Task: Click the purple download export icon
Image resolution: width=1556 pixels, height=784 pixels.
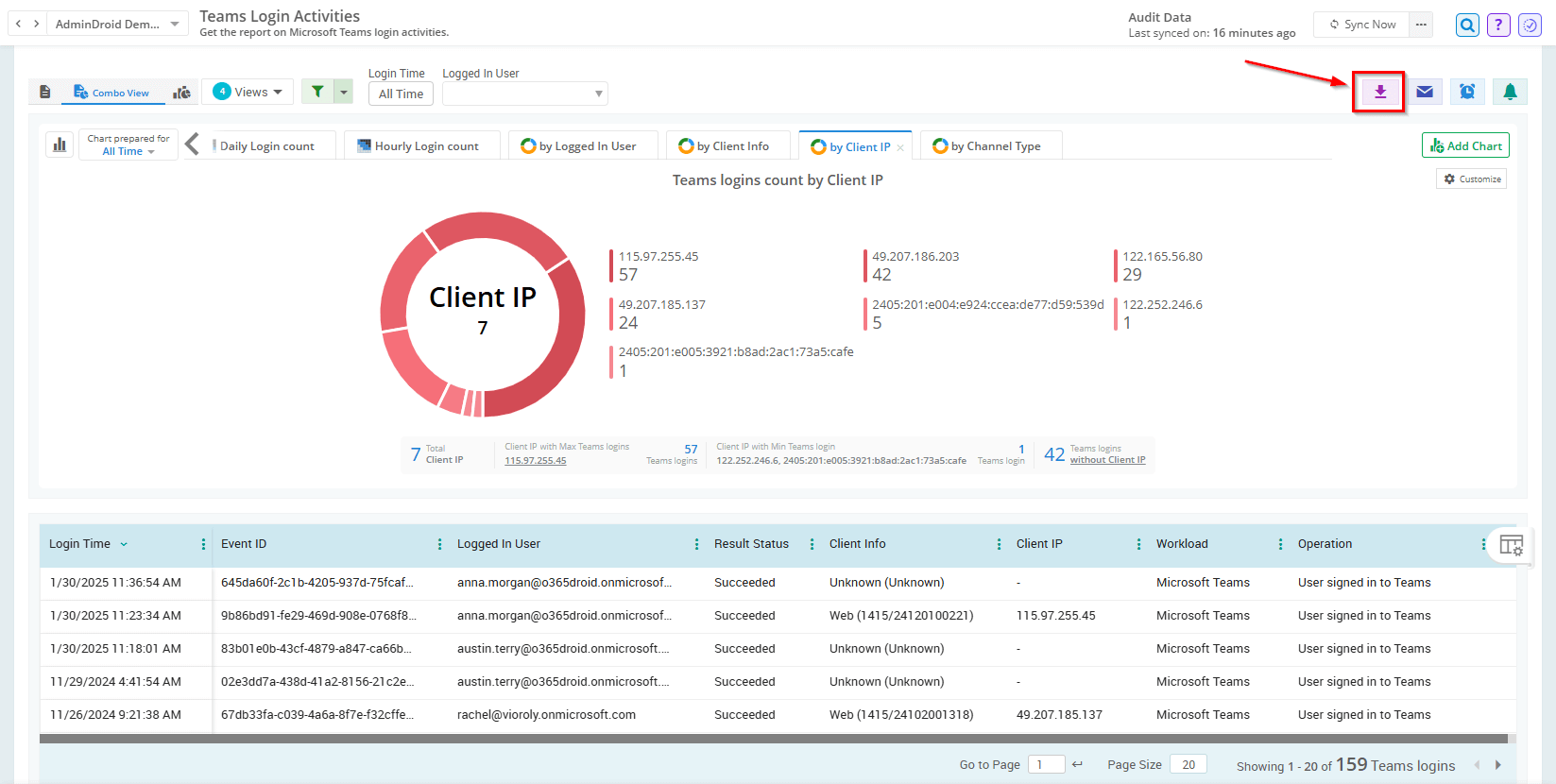Action: (1379, 92)
